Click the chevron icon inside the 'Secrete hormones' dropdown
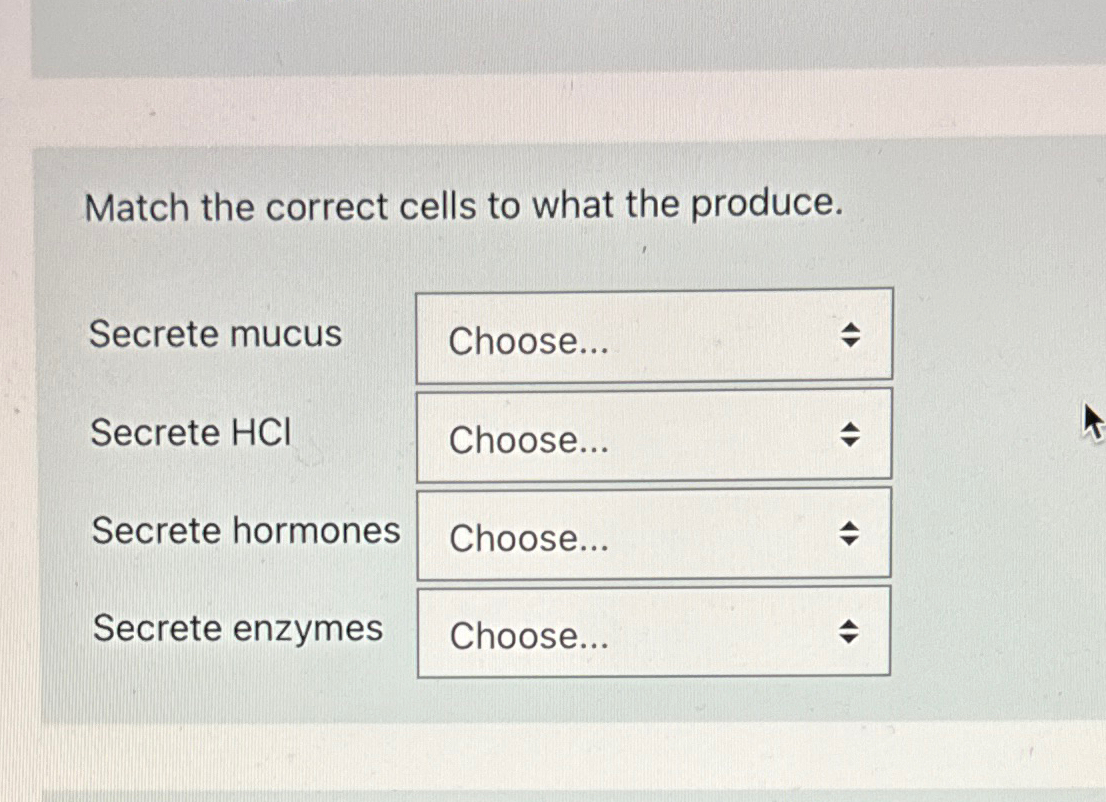Screen dimensions: 1106x802 pos(849,533)
